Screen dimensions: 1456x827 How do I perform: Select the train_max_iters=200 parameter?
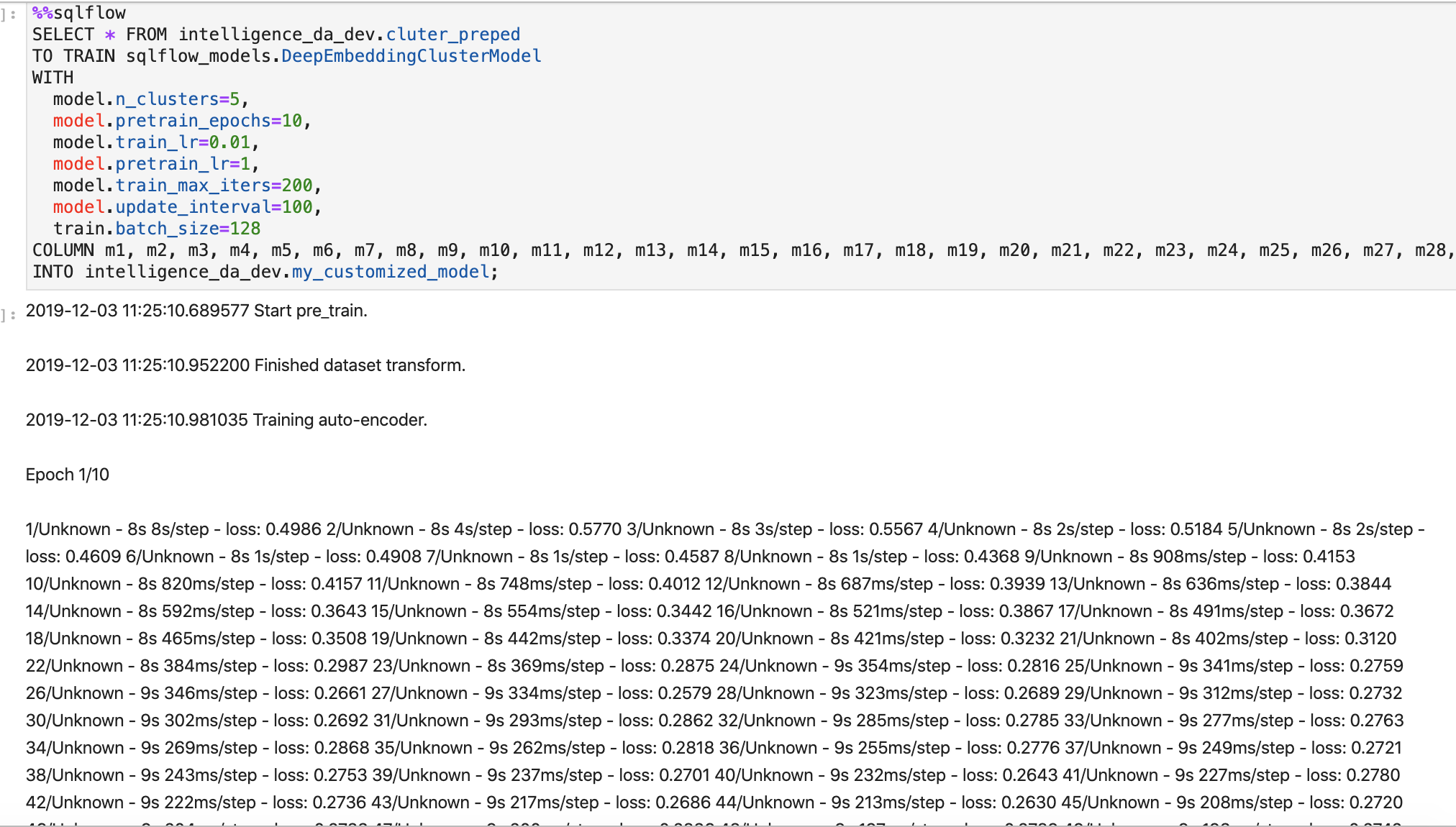coord(183,186)
